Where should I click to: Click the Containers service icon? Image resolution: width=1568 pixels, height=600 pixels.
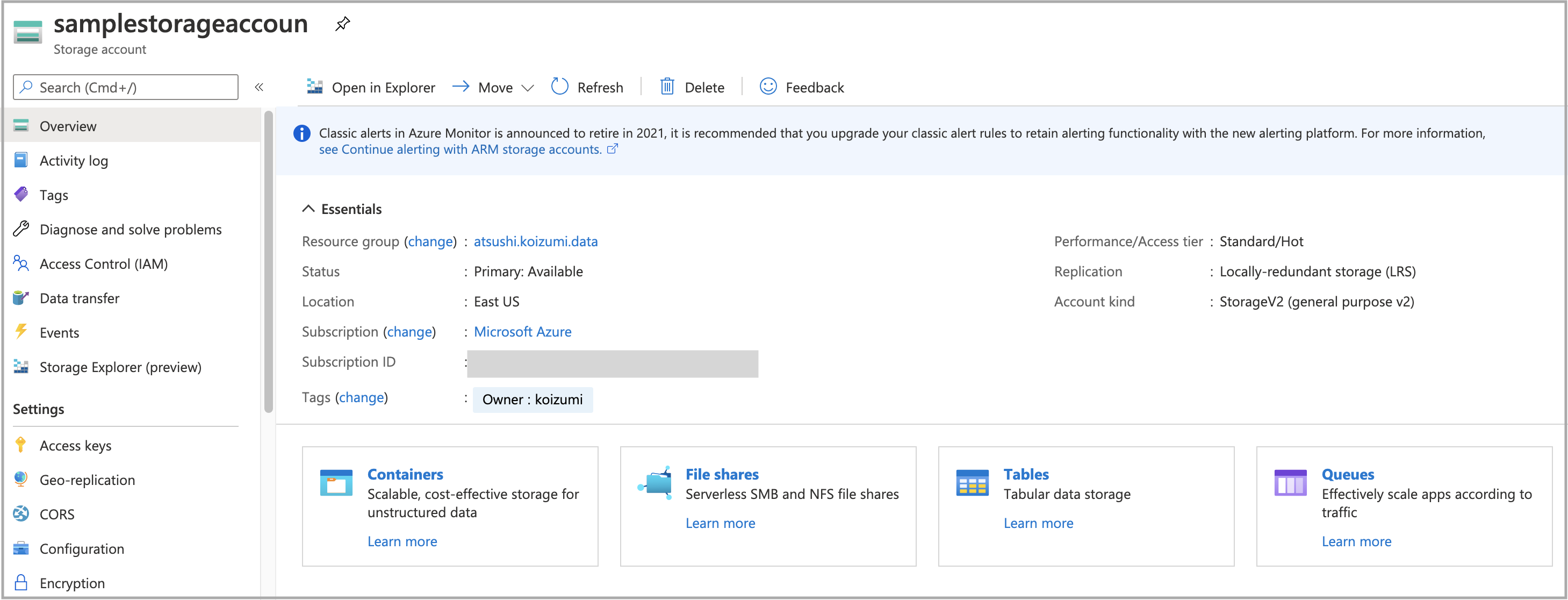(336, 482)
